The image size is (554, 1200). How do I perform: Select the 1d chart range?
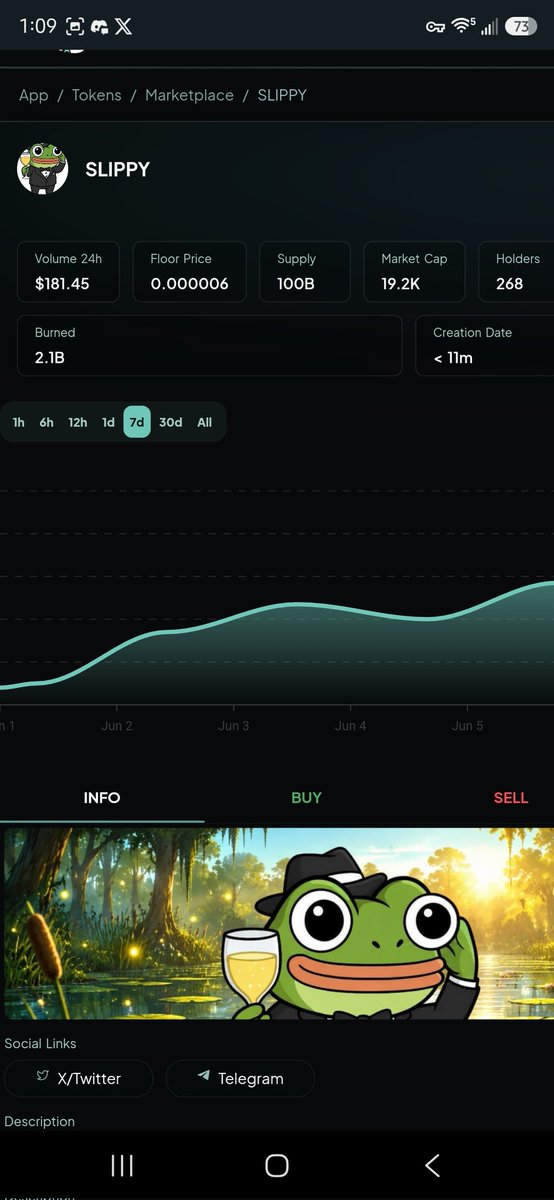108,422
